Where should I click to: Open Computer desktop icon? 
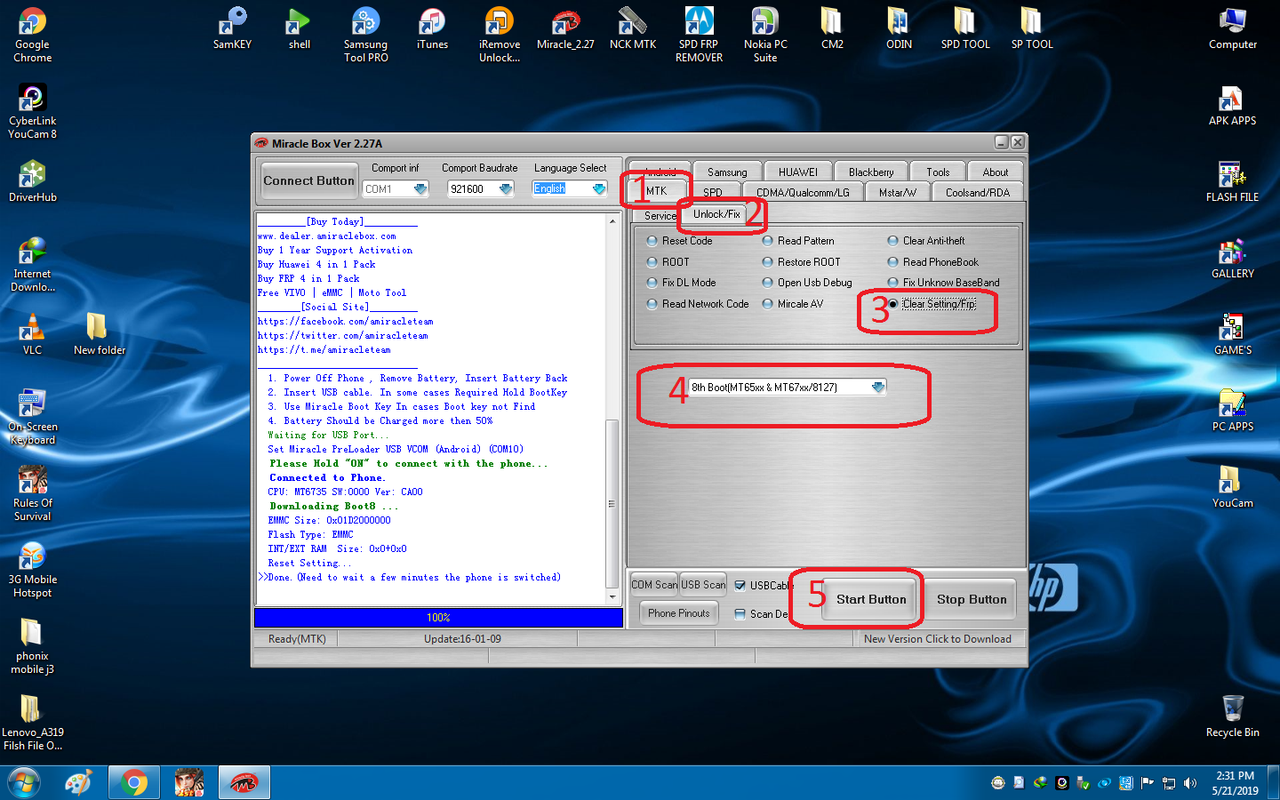point(1232,28)
